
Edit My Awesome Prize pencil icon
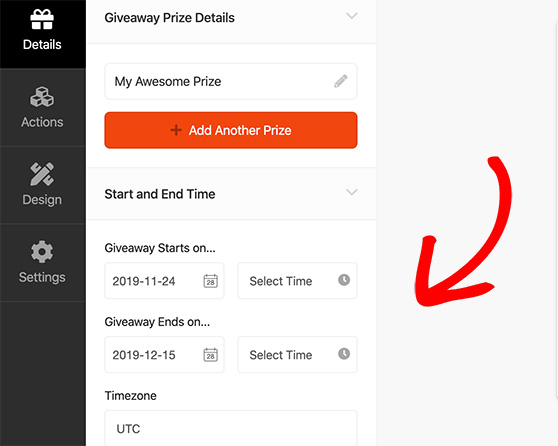(x=341, y=81)
